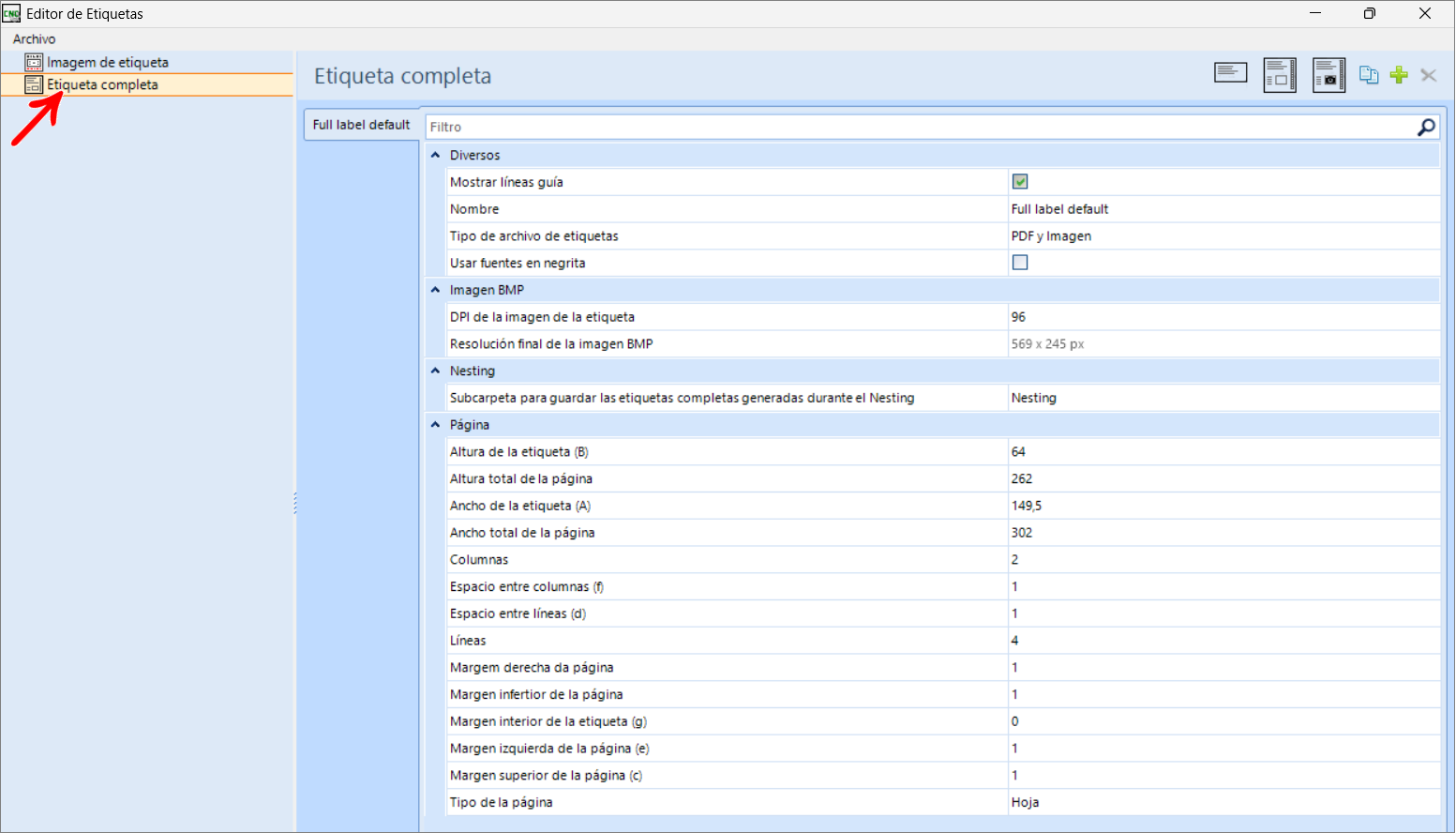
Task: Edit Espacio entre líneas value
Action: (x=1223, y=613)
